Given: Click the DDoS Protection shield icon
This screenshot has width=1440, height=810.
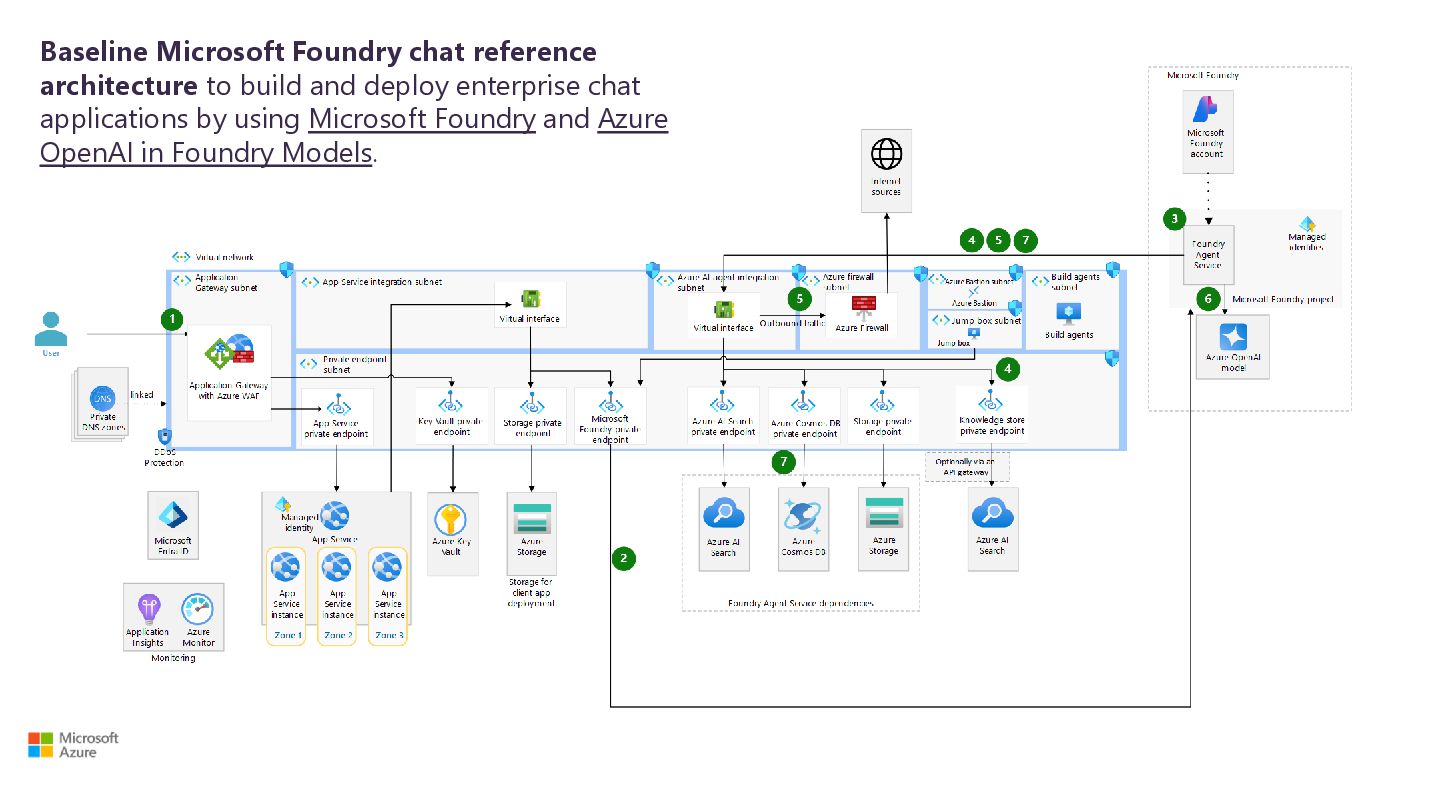Looking at the screenshot, I should 164,437.
